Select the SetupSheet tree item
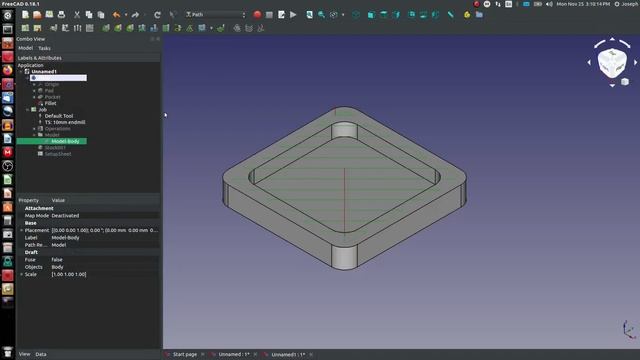Screen dimensions: 640x360 (58, 154)
